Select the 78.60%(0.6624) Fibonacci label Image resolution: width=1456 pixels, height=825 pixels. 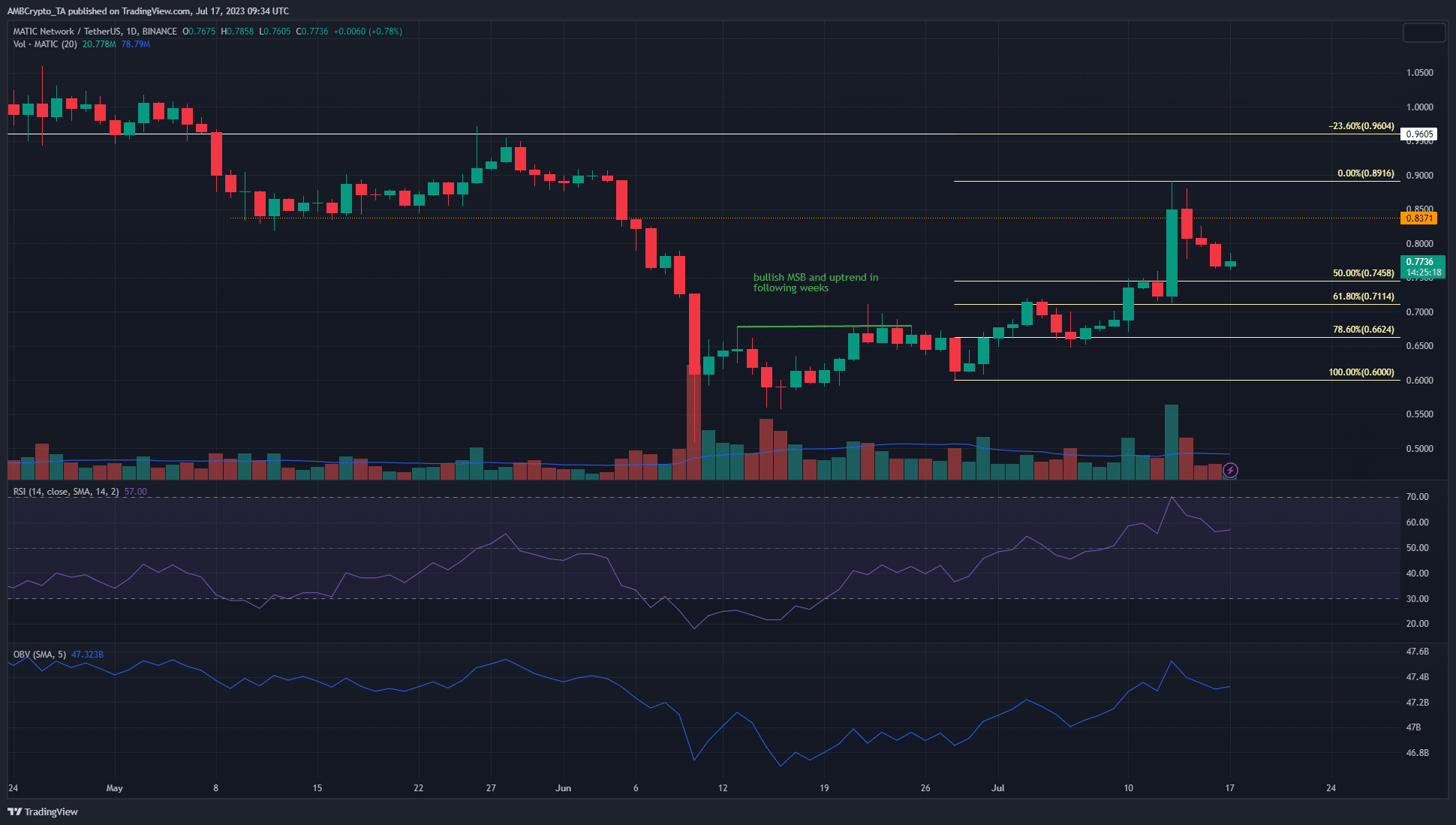(1364, 330)
